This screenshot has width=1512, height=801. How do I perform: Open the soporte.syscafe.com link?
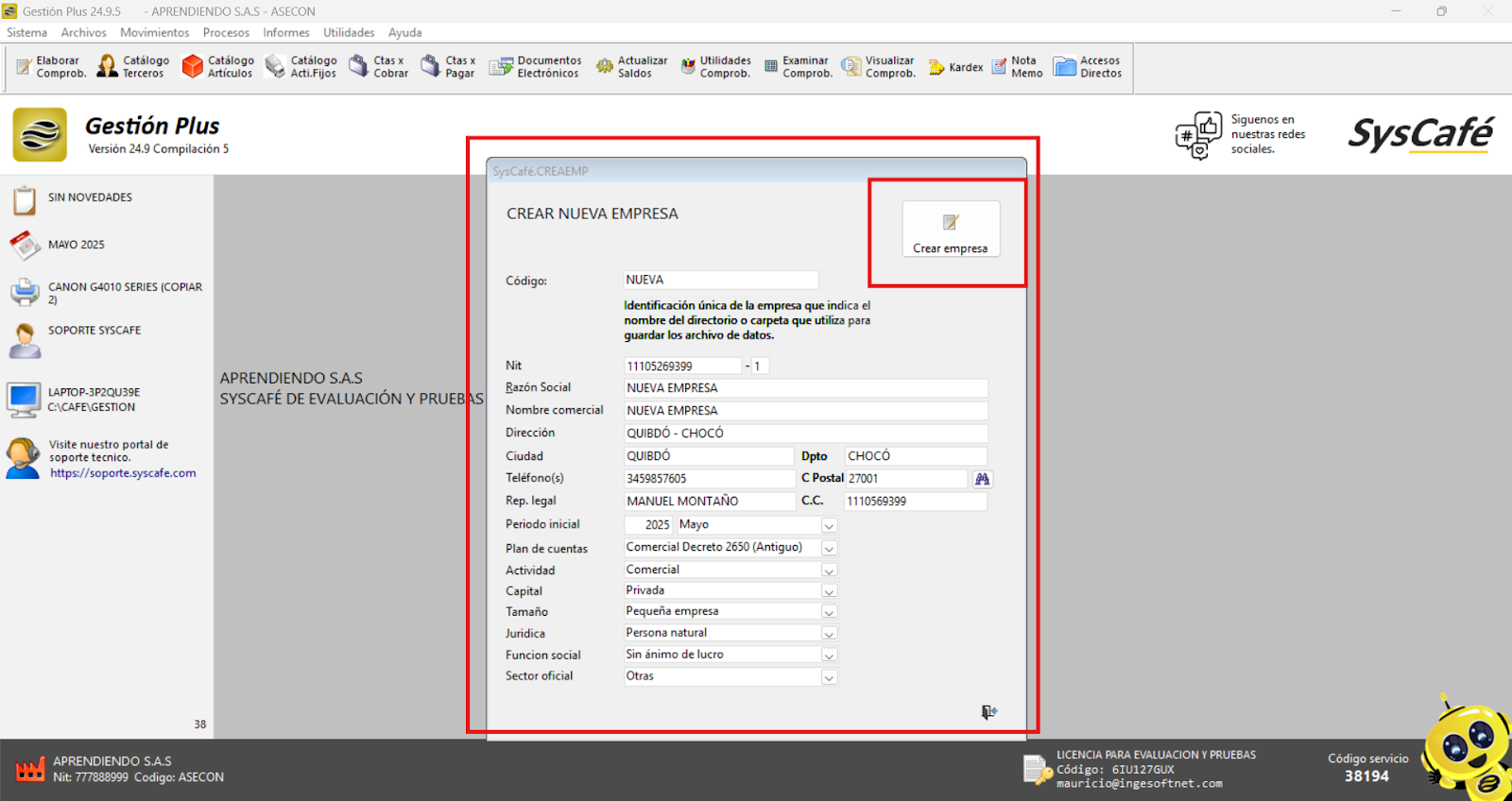click(x=123, y=473)
